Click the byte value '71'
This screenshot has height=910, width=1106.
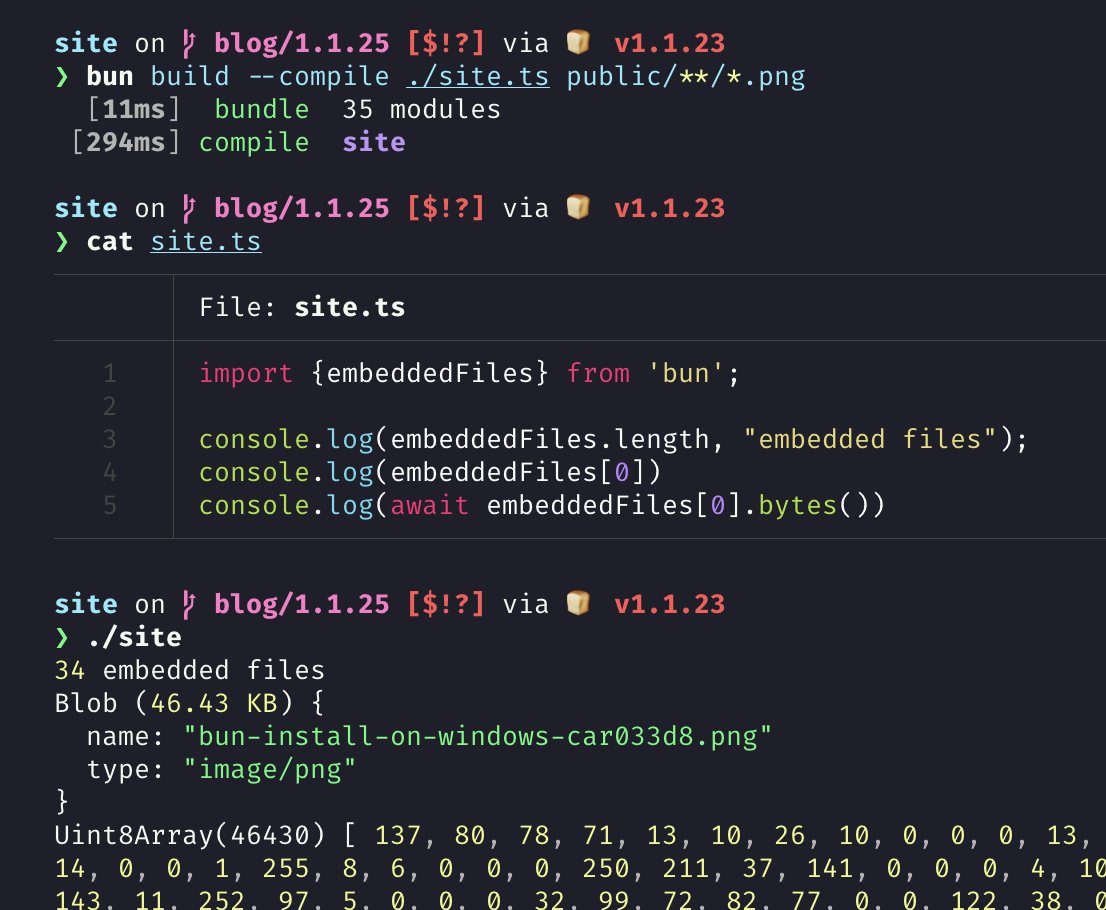click(598, 835)
